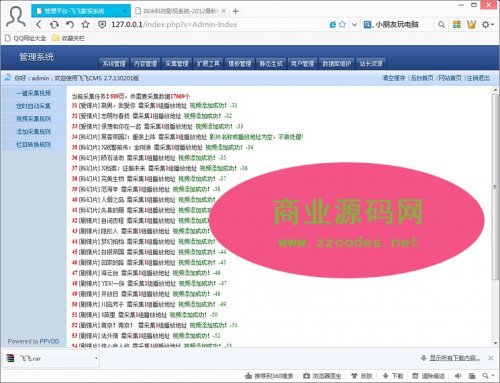The image size is (500, 383).
Task: Click the security shield icon in address bar
Action: pyautogui.click(x=102, y=24)
